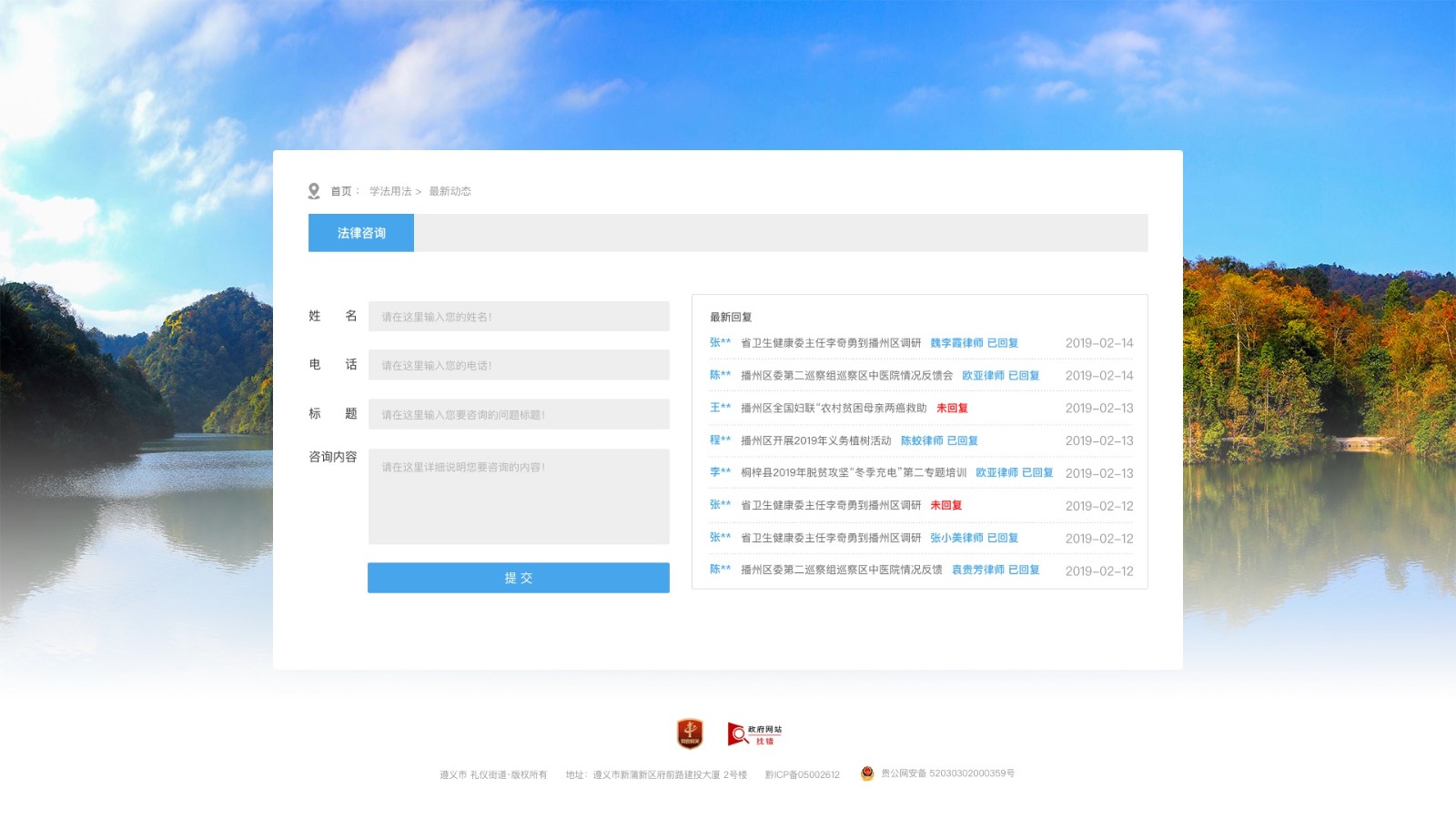Open 桐梓县2019年脱贫攻坚 consultation entry

click(x=853, y=473)
